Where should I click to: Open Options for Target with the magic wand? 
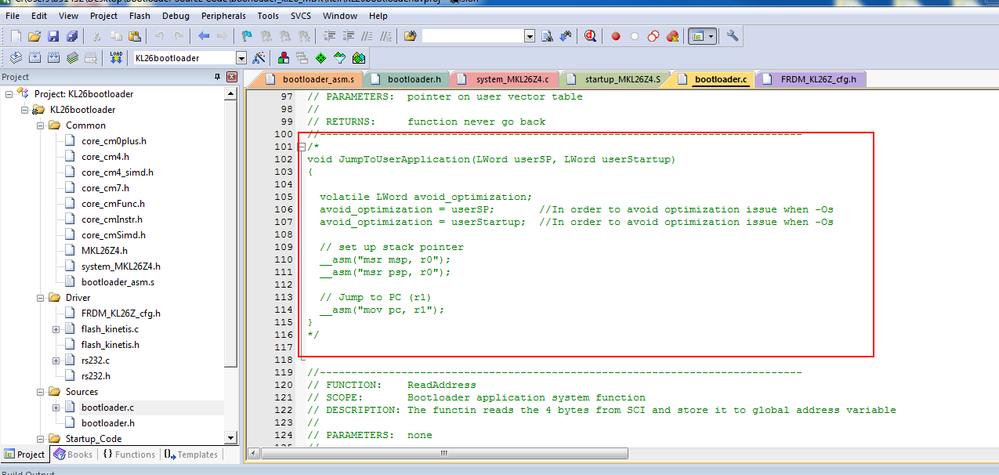[x=259, y=58]
